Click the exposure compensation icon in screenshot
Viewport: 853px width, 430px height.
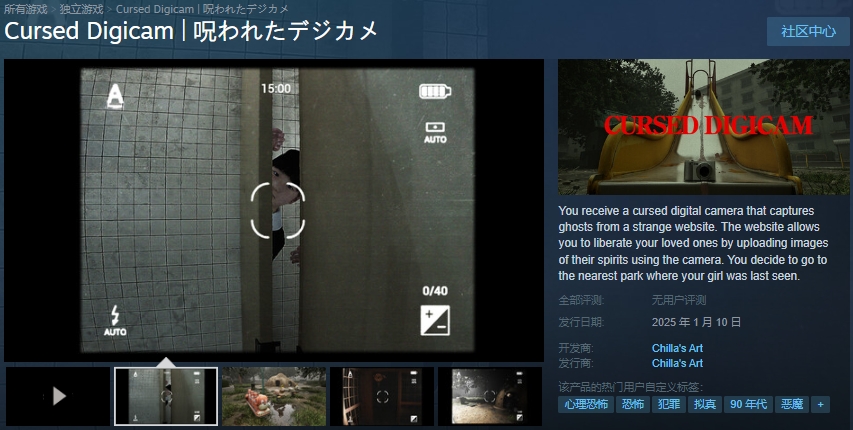click(435, 321)
